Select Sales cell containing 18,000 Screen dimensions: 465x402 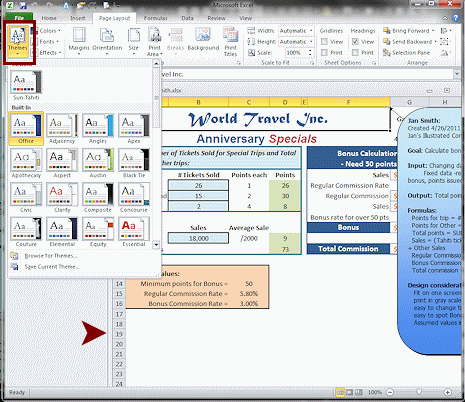click(198, 238)
